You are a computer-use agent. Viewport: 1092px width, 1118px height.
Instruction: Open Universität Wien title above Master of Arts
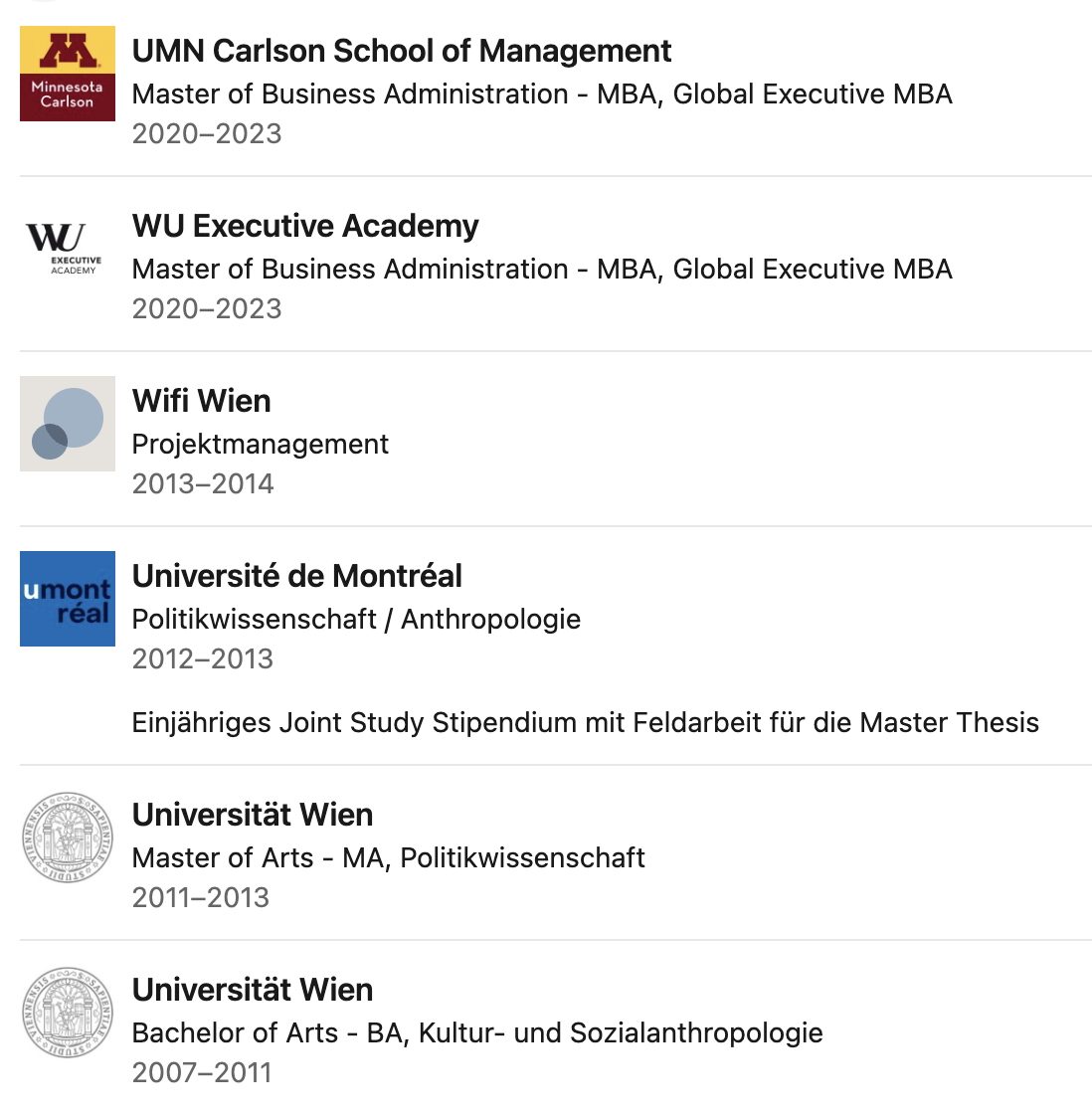tap(253, 815)
